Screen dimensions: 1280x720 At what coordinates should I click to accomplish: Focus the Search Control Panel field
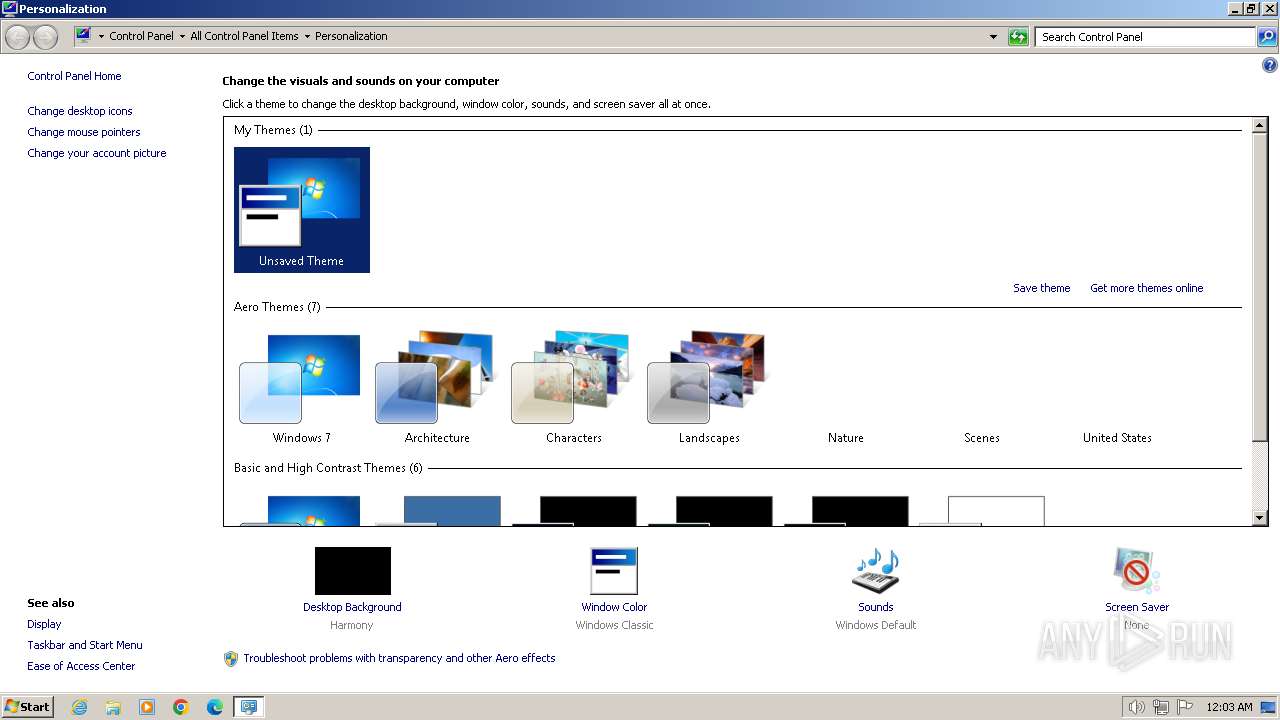click(x=1146, y=37)
